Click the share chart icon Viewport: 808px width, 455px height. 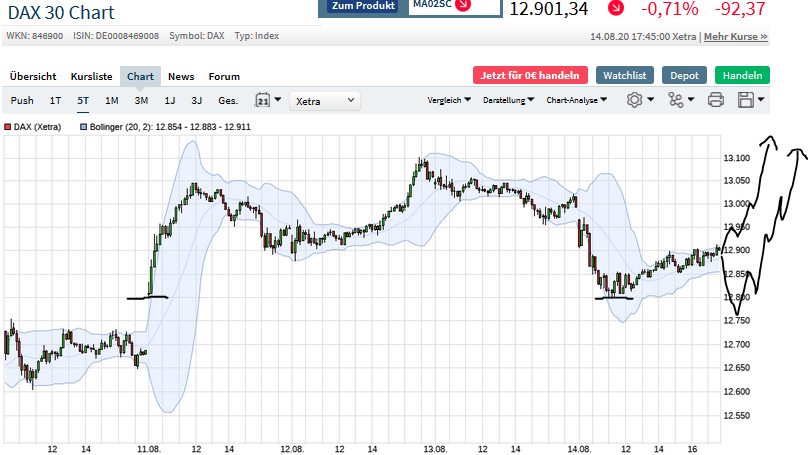[676, 100]
